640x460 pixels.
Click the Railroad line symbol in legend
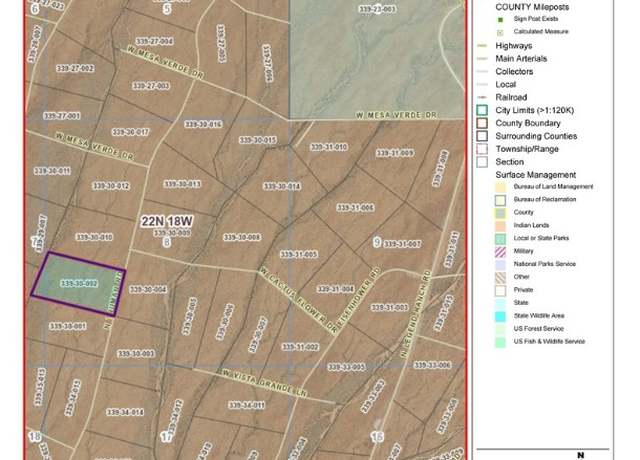pyautogui.click(x=482, y=98)
